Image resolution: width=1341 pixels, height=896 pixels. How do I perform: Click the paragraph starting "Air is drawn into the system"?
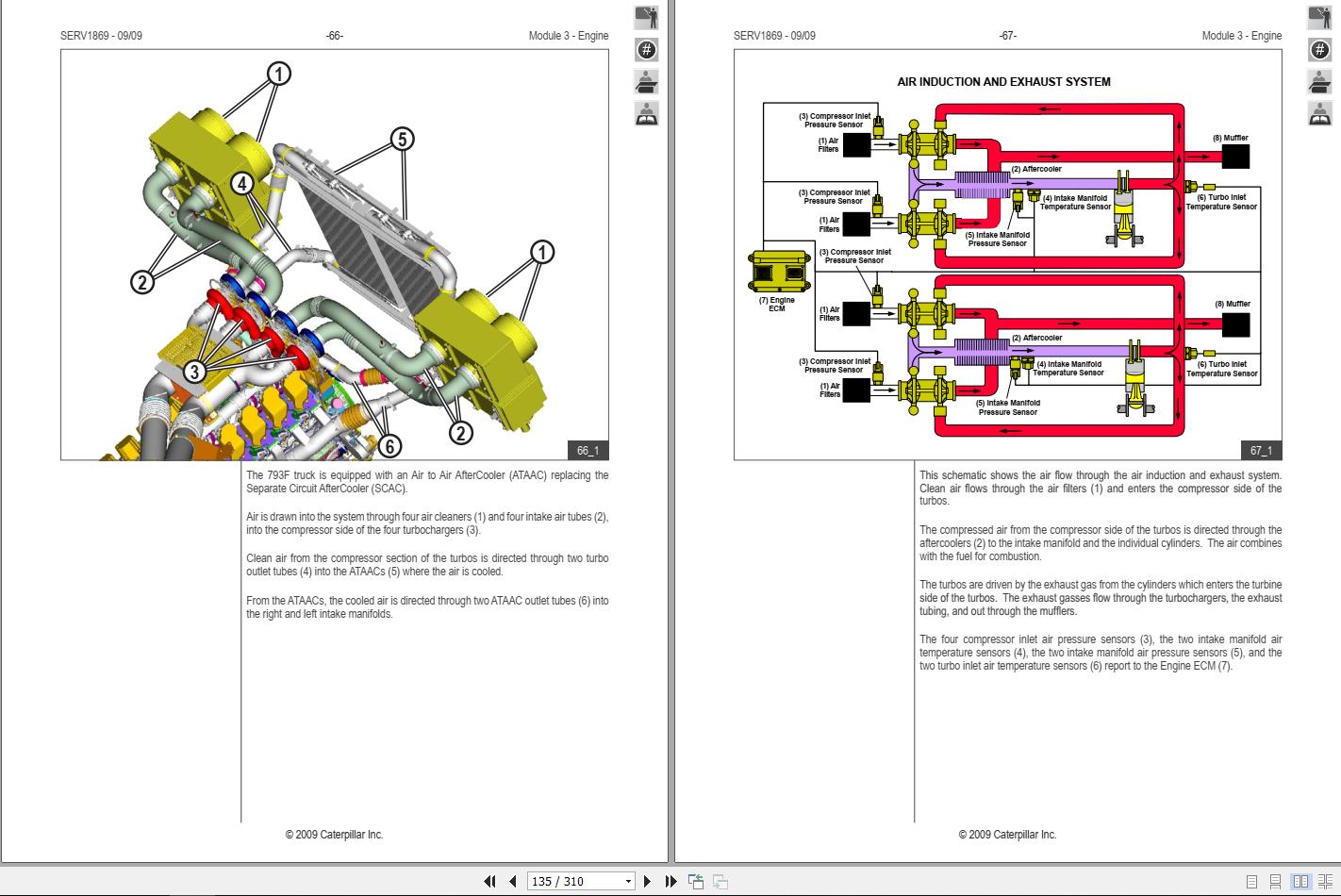pos(427,523)
